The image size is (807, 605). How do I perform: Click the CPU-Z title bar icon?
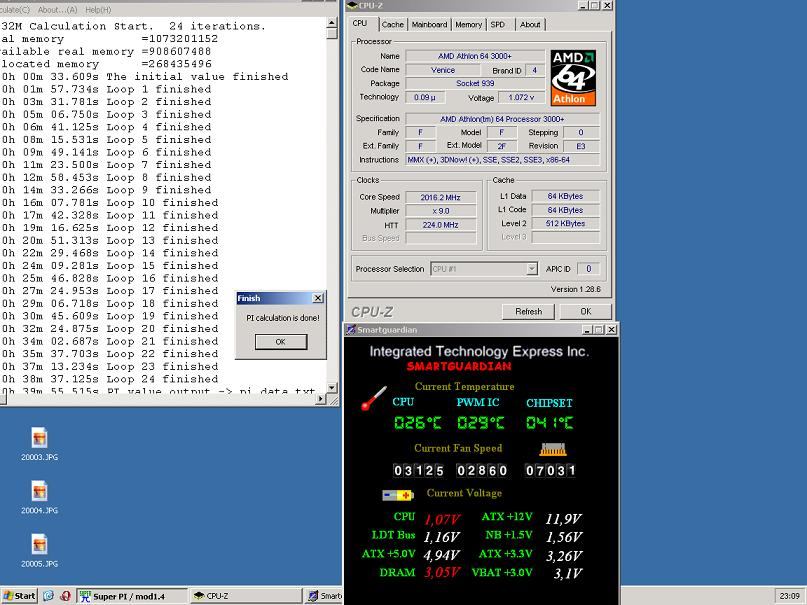352,5
